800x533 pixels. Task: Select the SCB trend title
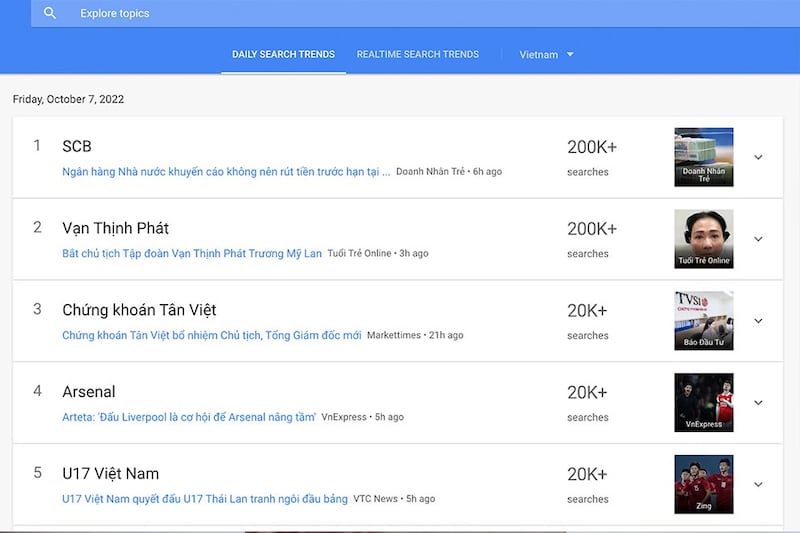(x=77, y=146)
